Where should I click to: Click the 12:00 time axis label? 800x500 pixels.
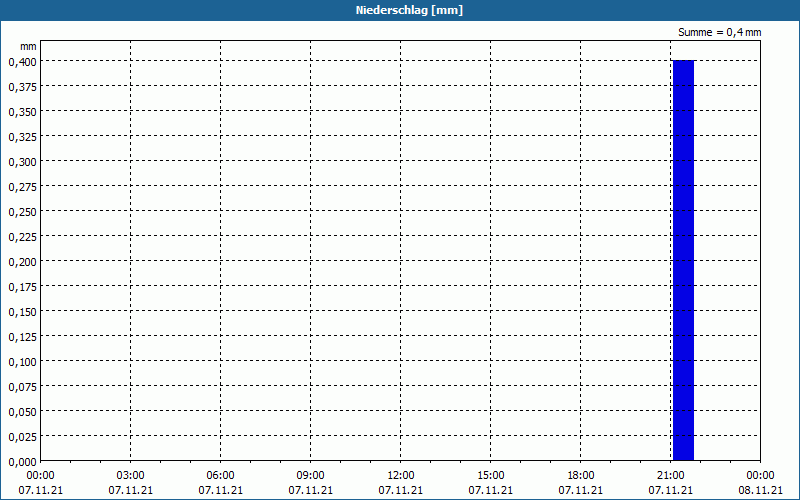401,475
